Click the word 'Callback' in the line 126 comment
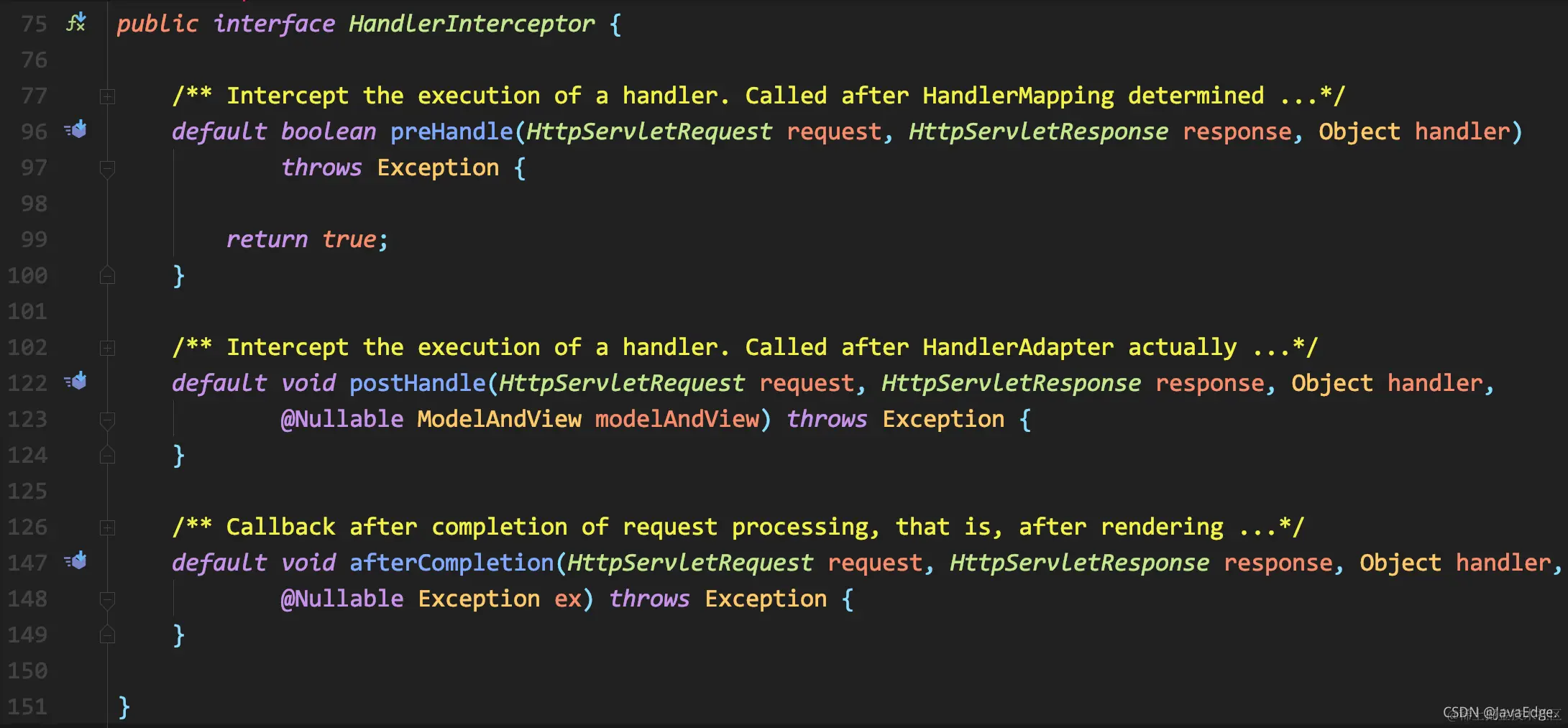The width and height of the screenshot is (1568, 728). pyautogui.click(x=280, y=527)
